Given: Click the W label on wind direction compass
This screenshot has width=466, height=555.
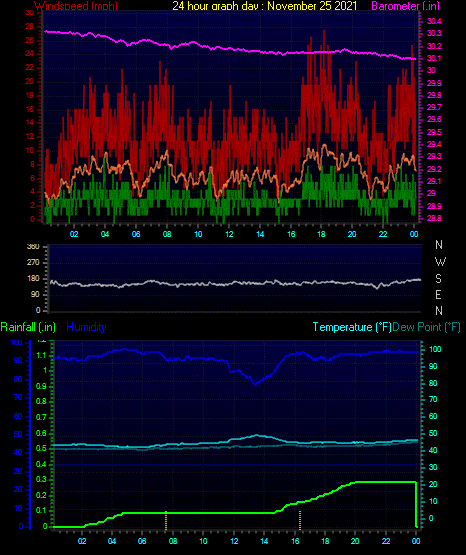Looking at the screenshot, I should click(440, 262).
